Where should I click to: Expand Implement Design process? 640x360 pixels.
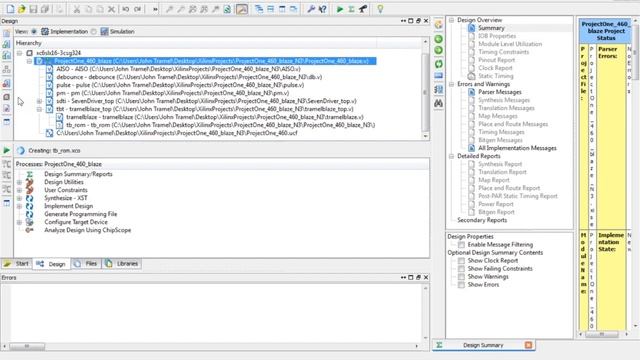(19, 206)
